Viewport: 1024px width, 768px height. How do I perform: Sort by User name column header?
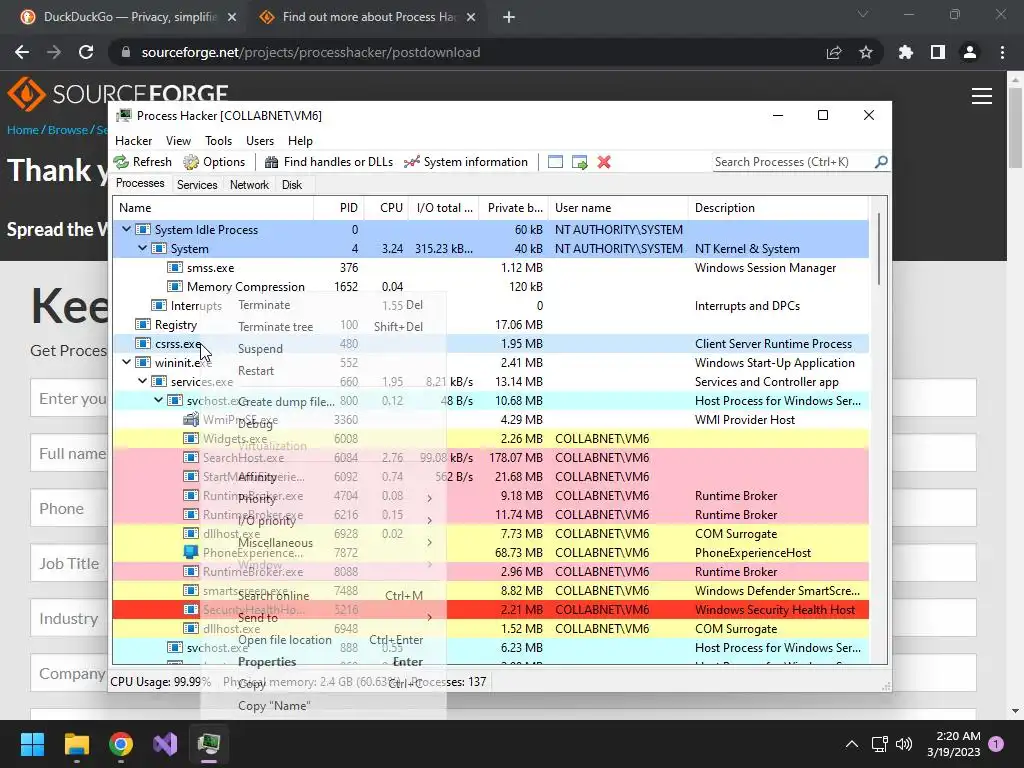[x=618, y=208]
